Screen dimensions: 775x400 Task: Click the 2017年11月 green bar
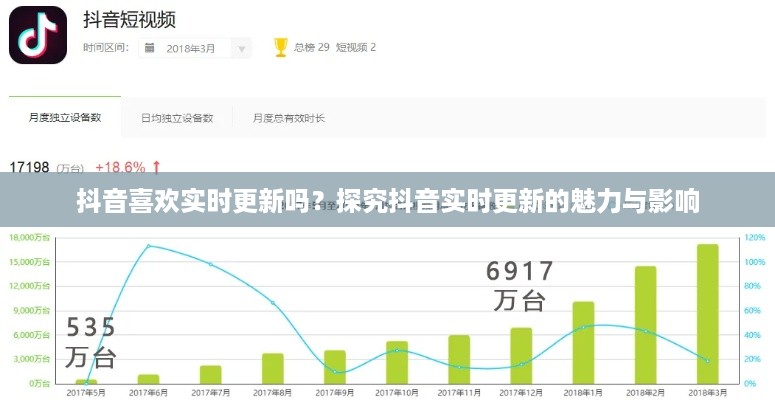459,359
